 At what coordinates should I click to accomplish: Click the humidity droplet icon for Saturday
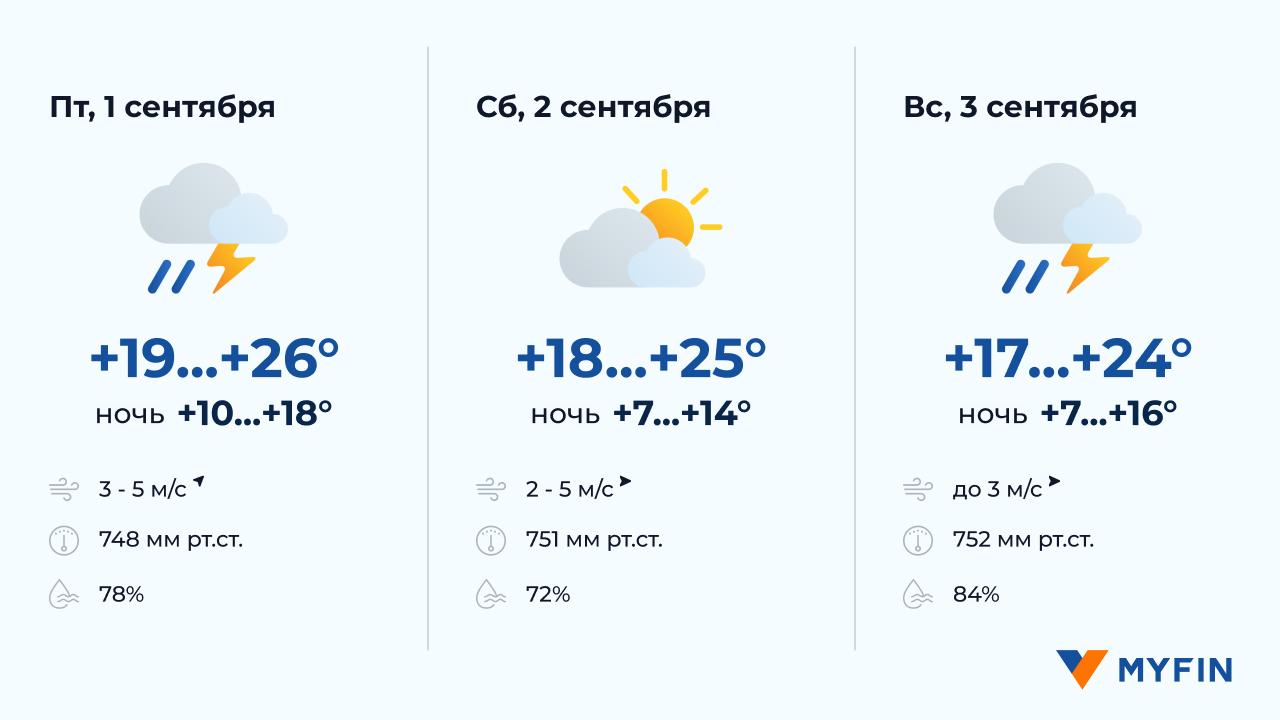[x=490, y=595]
